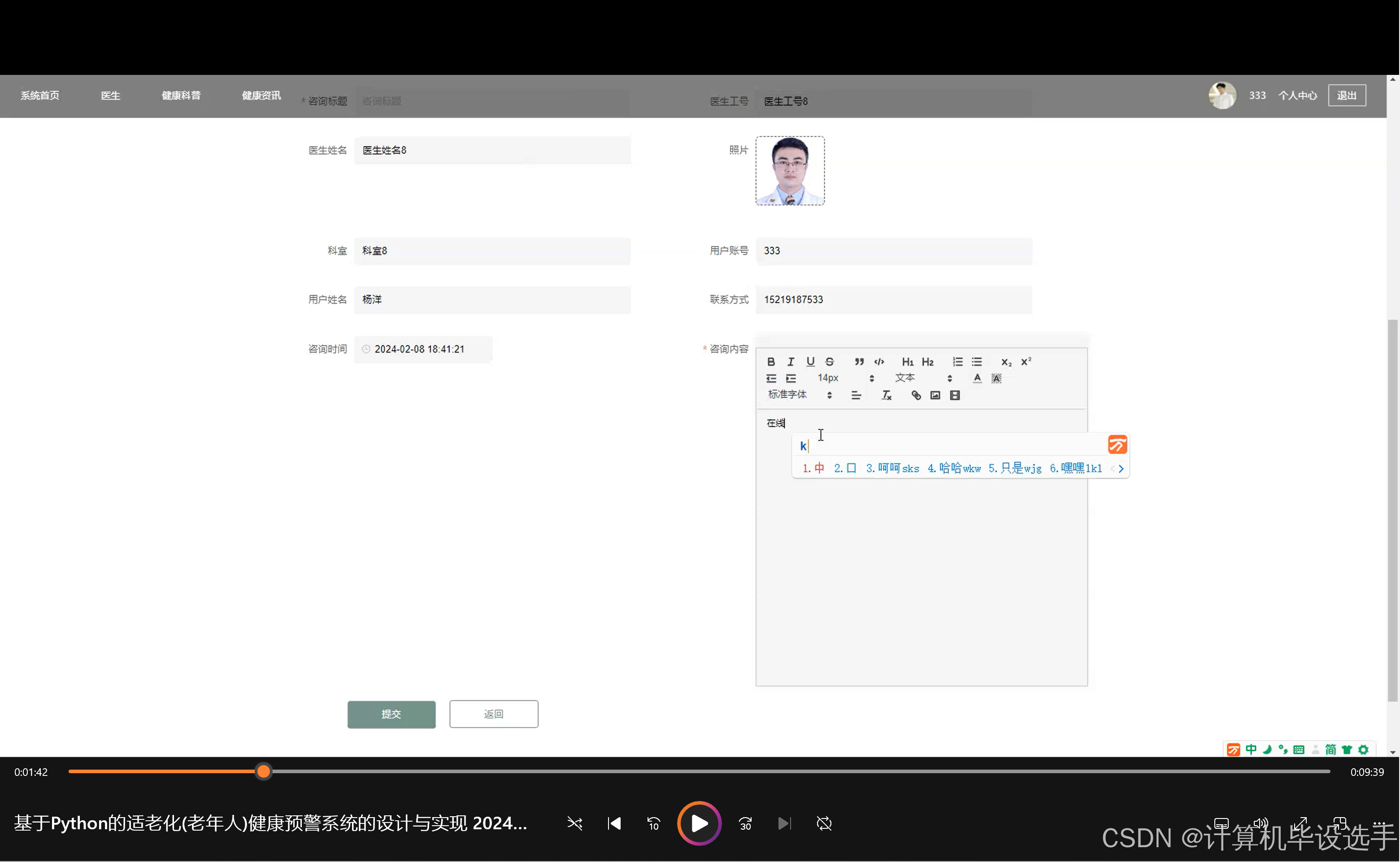Click the 用户姓名 field showing 杨洋
This screenshot has height=862, width=1400.
492,299
